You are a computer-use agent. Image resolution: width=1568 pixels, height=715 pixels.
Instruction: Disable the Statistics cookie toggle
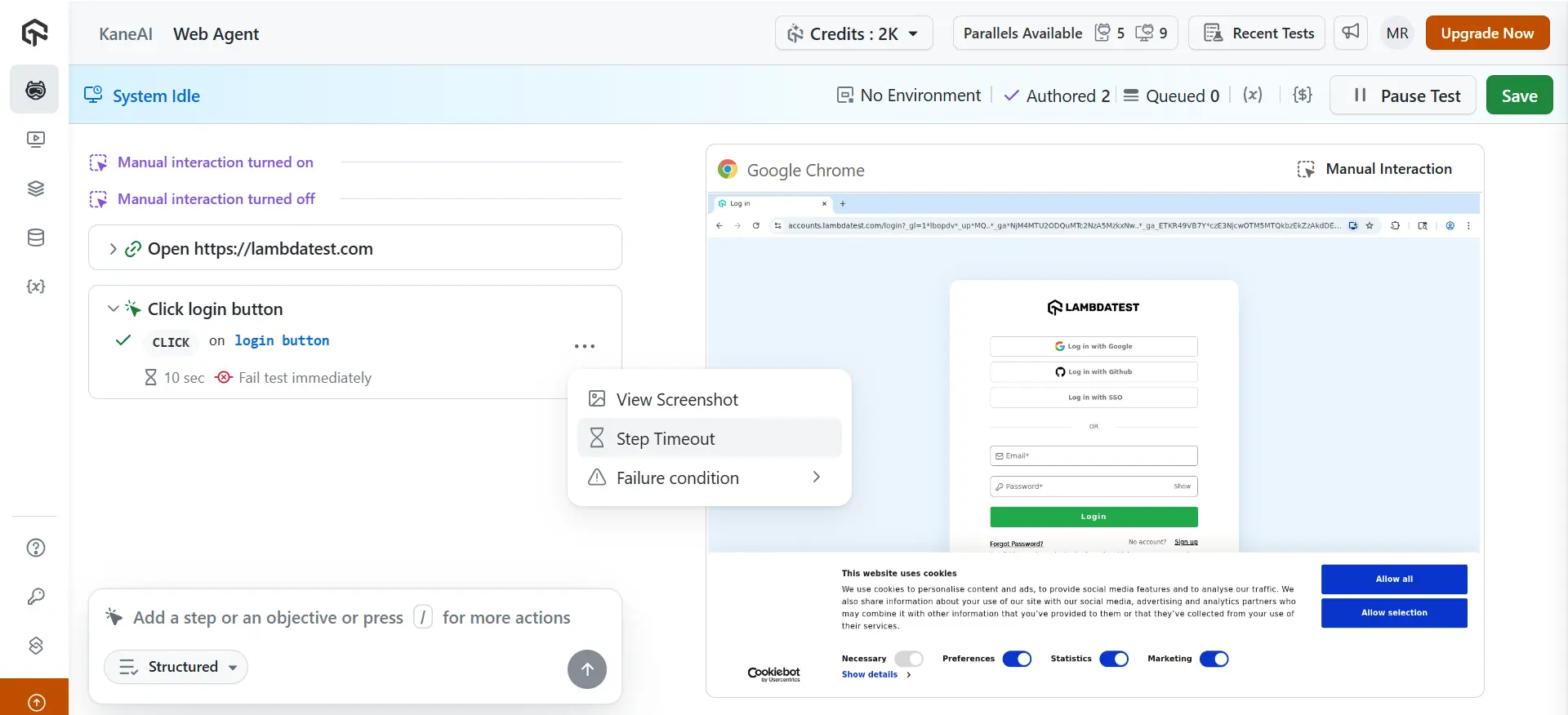point(1114,659)
